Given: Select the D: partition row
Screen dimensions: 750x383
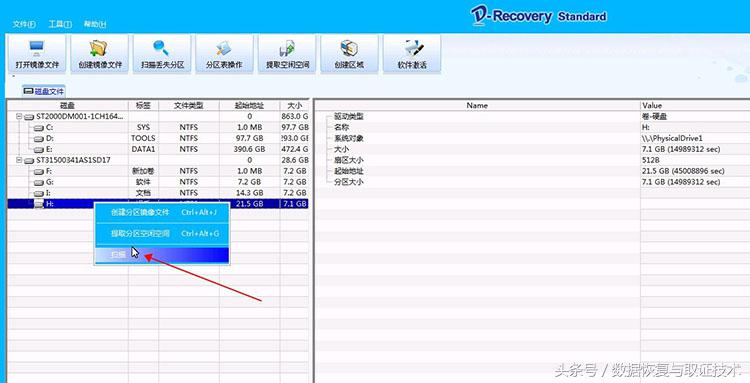Looking at the screenshot, I should pos(158,139).
